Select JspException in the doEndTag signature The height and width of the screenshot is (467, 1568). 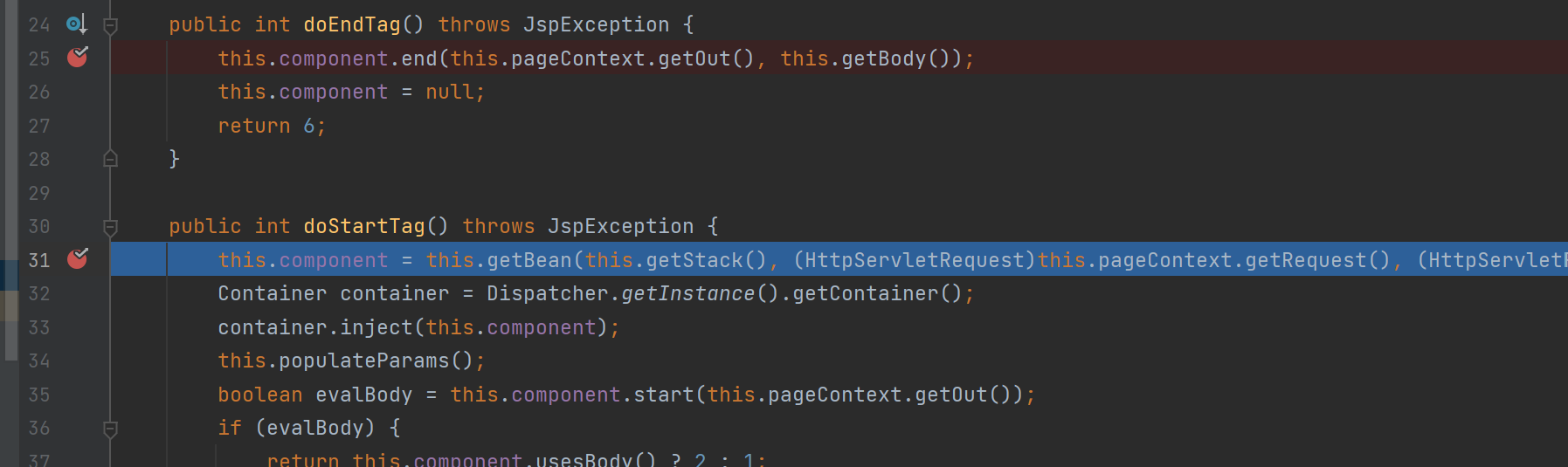(596, 24)
